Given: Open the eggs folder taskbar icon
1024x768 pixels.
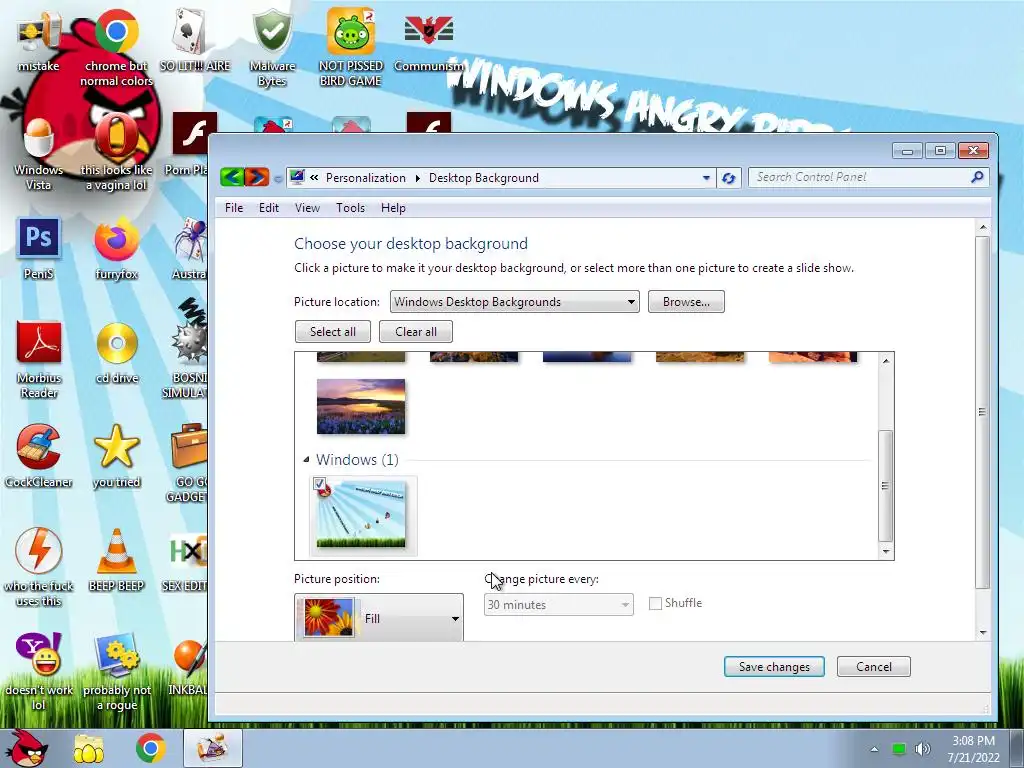Looking at the screenshot, I should click(89, 748).
